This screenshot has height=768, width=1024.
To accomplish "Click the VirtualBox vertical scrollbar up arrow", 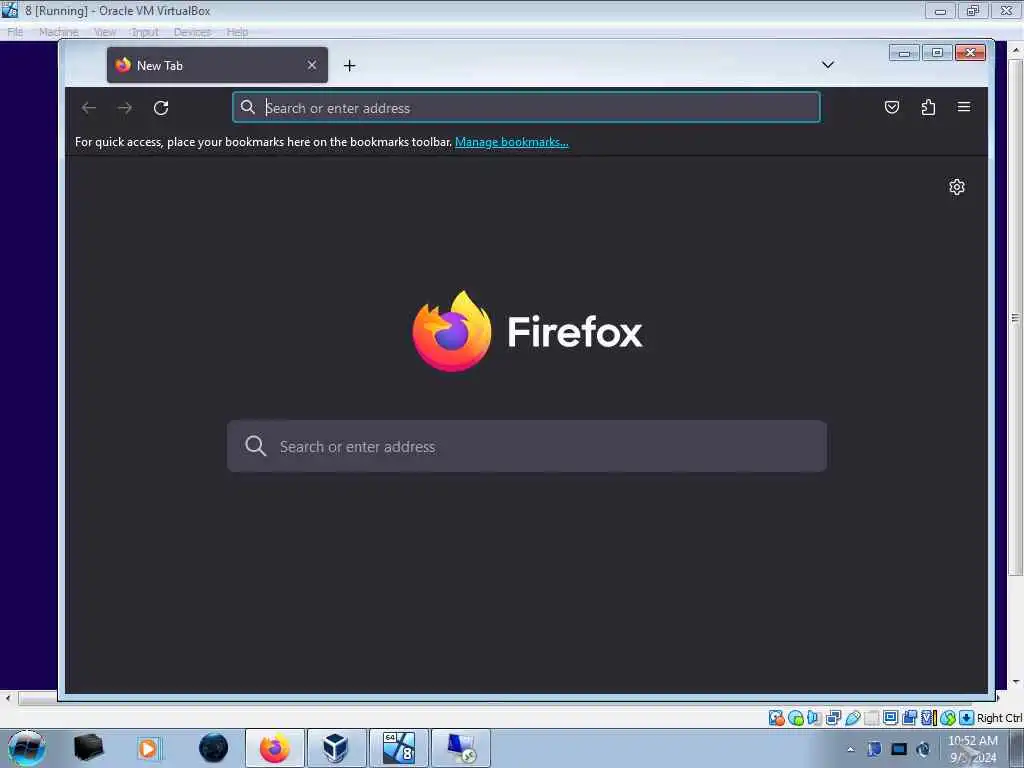I will (x=1016, y=50).
